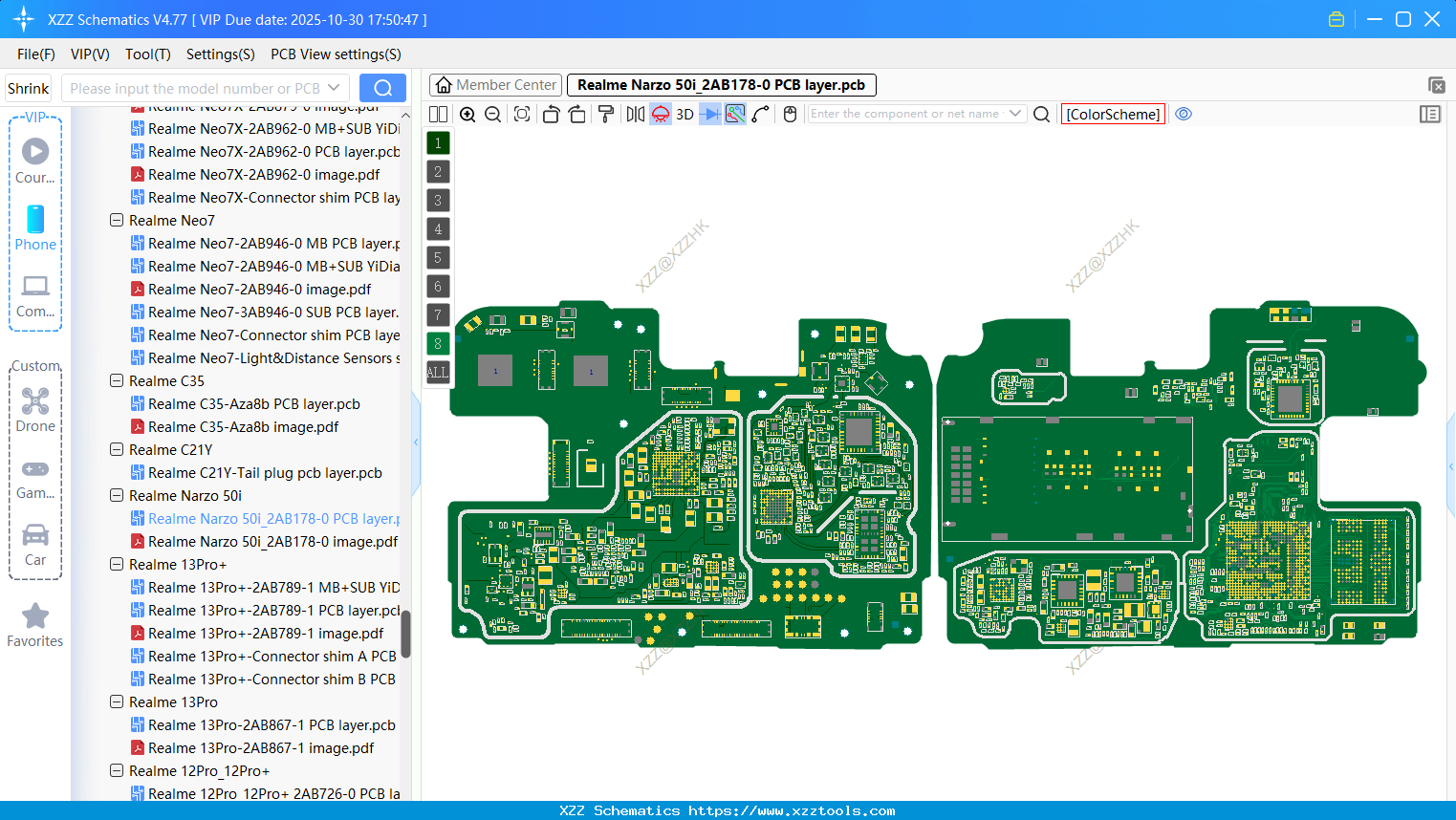Click the rotate left toolbar icon

click(x=551, y=114)
